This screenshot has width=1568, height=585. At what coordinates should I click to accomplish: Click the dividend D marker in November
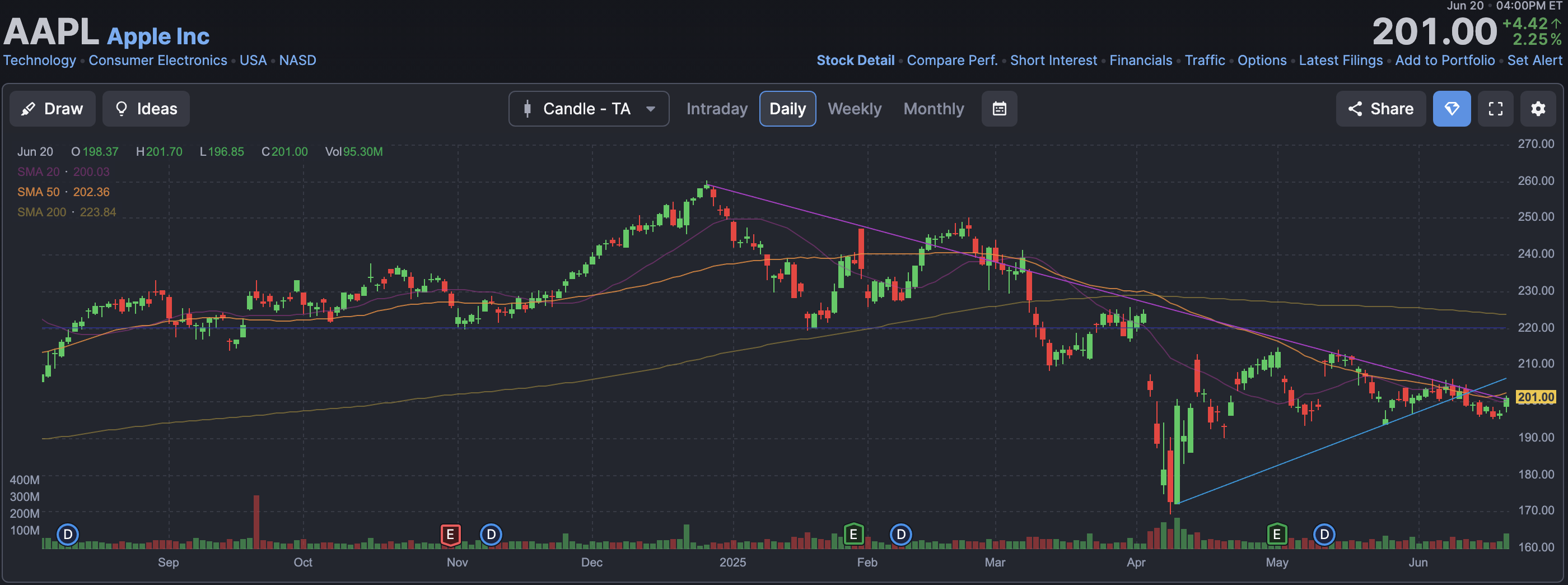click(491, 535)
